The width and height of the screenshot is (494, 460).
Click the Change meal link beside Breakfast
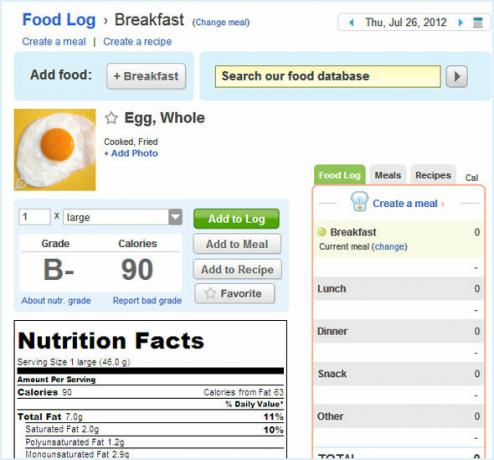coord(221,23)
